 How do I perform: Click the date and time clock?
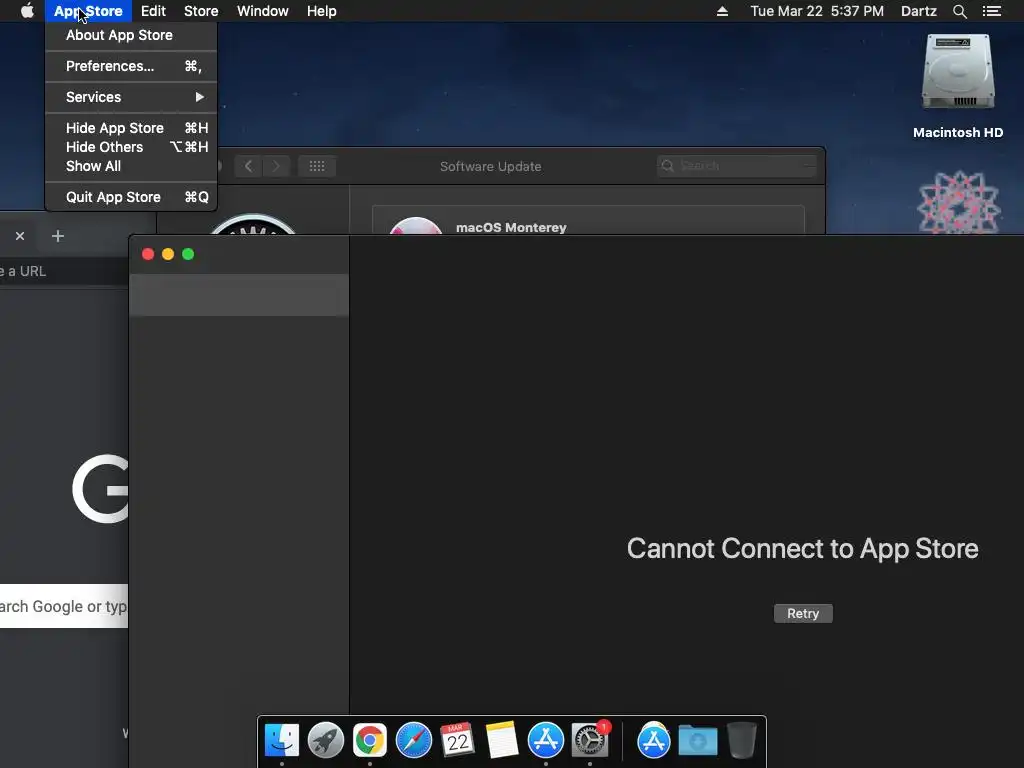[x=817, y=11]
